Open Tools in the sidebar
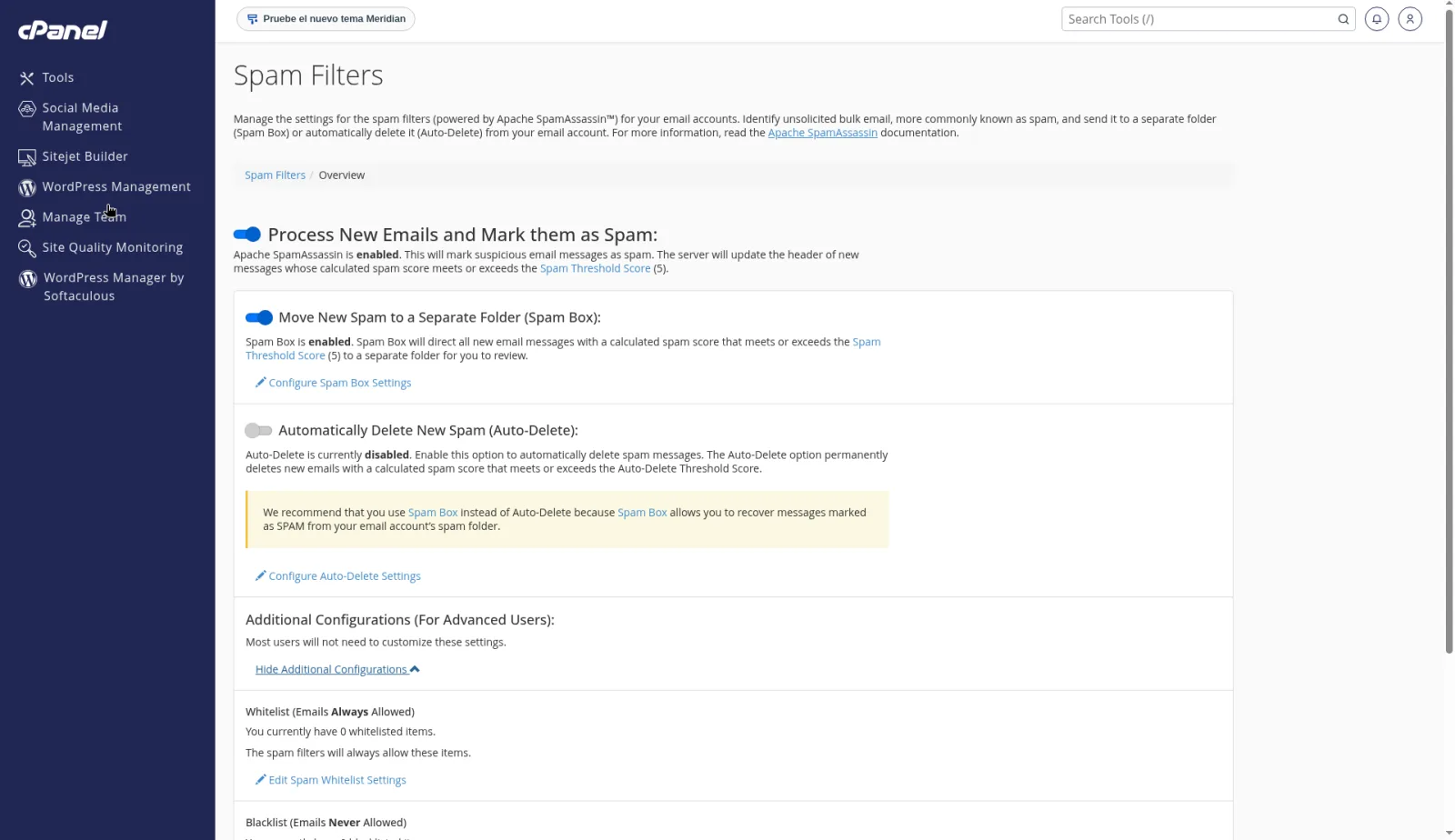This screenshot has width=1455, height=840. (58, 78)
